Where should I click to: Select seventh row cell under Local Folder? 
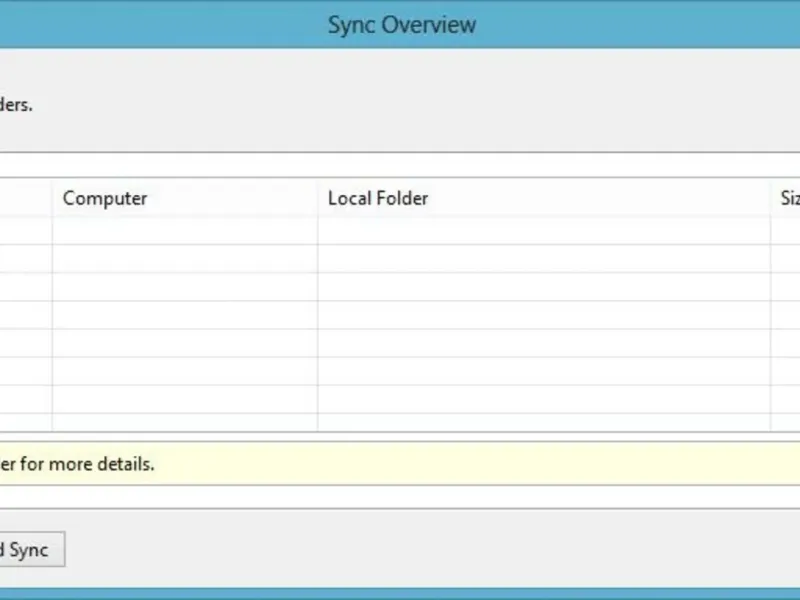click(x=544, y=399)
